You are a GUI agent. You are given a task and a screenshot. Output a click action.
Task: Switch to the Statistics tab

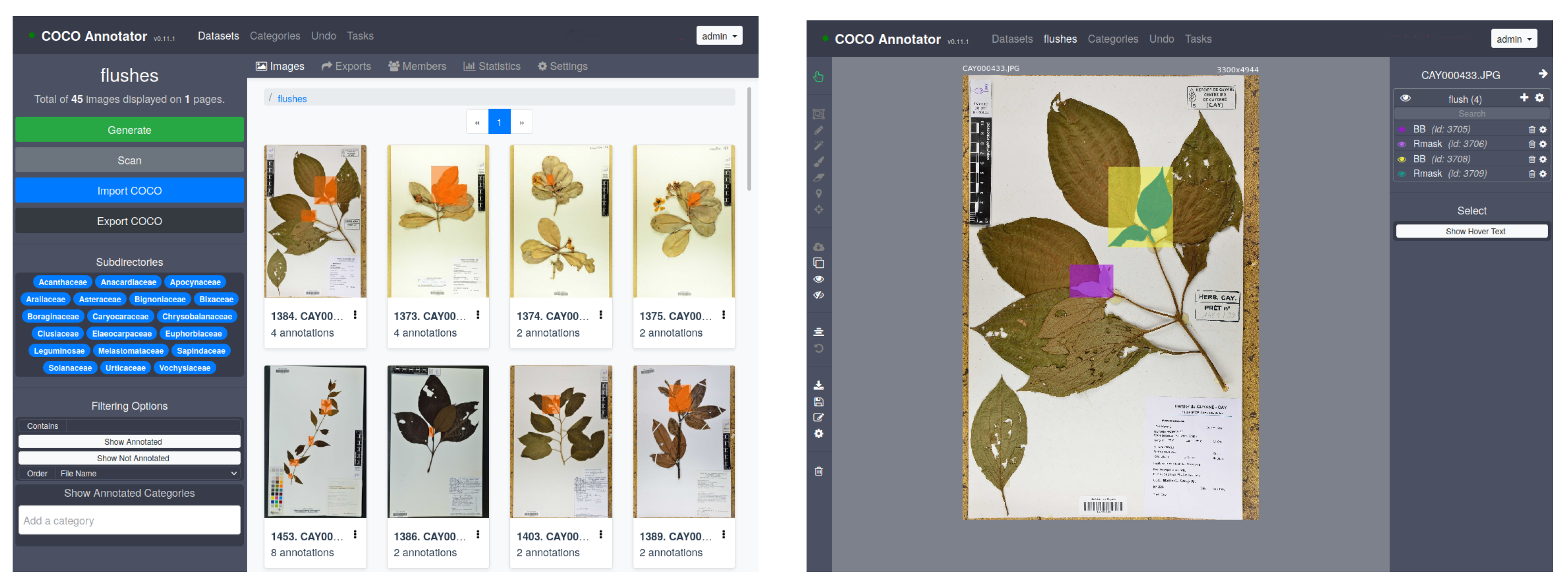(x=492, y=66)
